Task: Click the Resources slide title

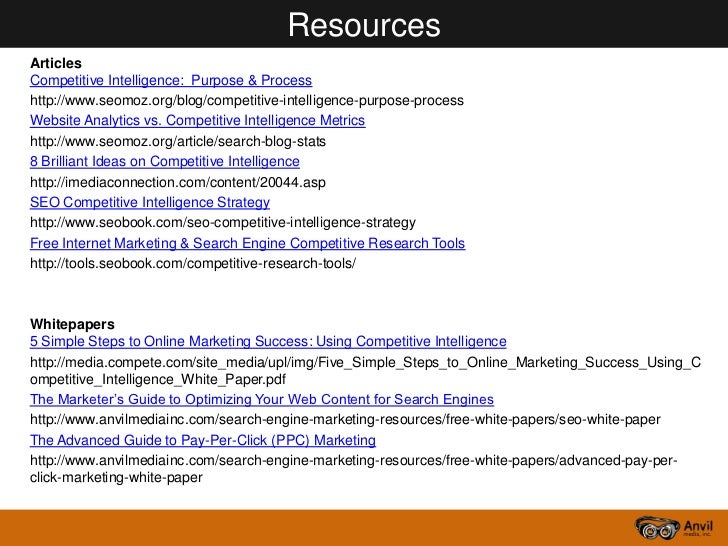Action: [364, 25]
